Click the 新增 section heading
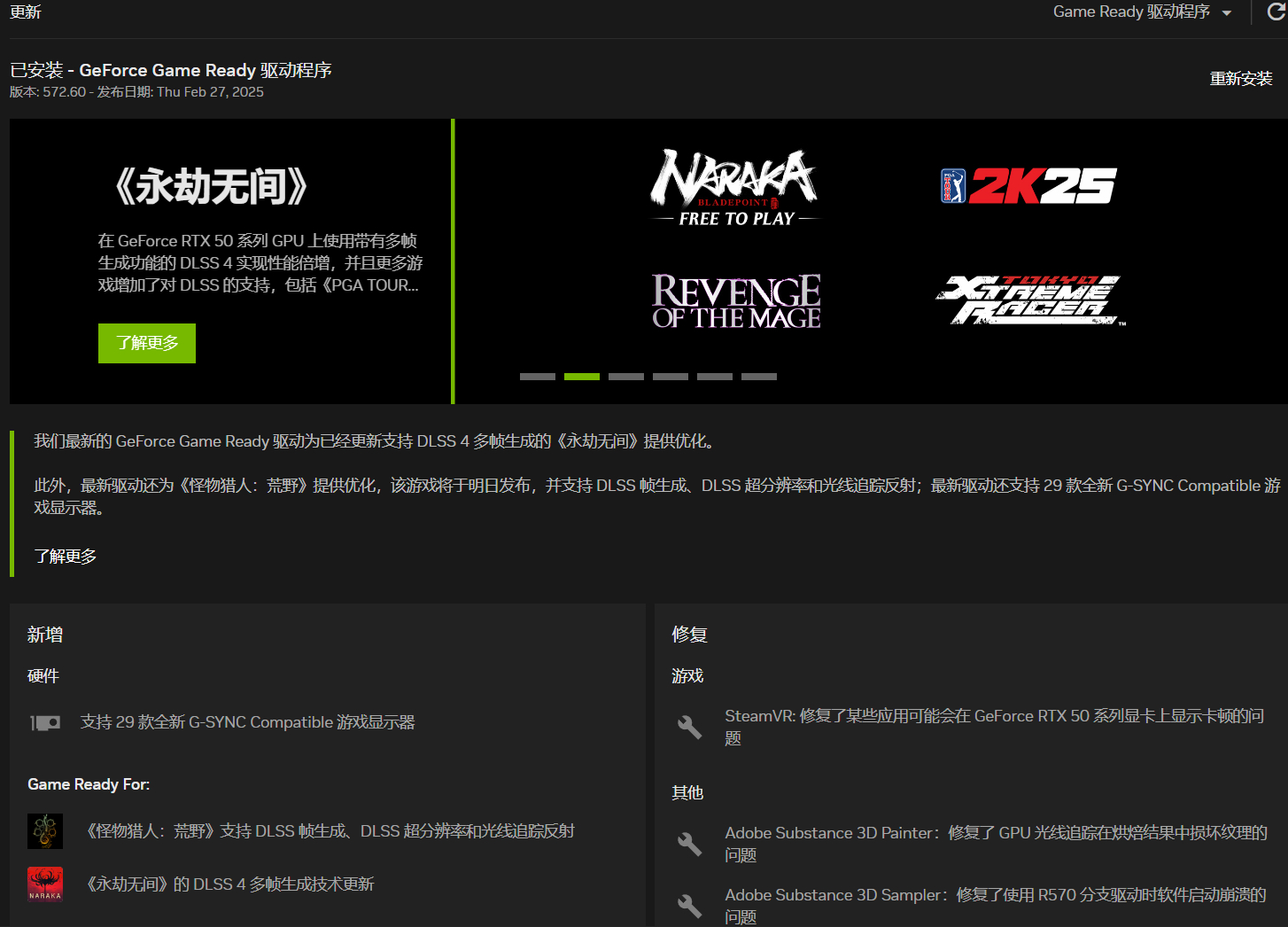Viewport: 1288px width, 927px height. (45, 635)
